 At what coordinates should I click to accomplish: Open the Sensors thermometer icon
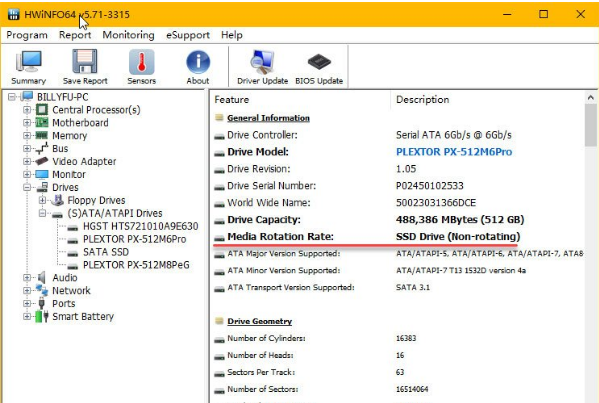[141, 62]
